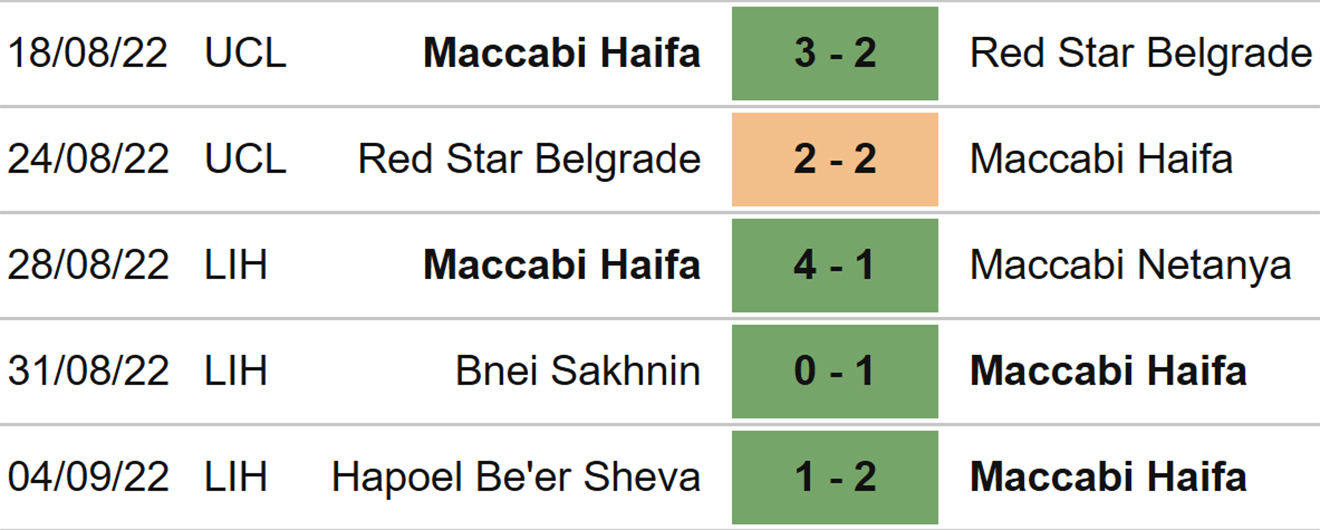Viewport: 1320px width, 530px height.
Task: Click the 0 - 1 score cell
Action: tap(835, 372)
